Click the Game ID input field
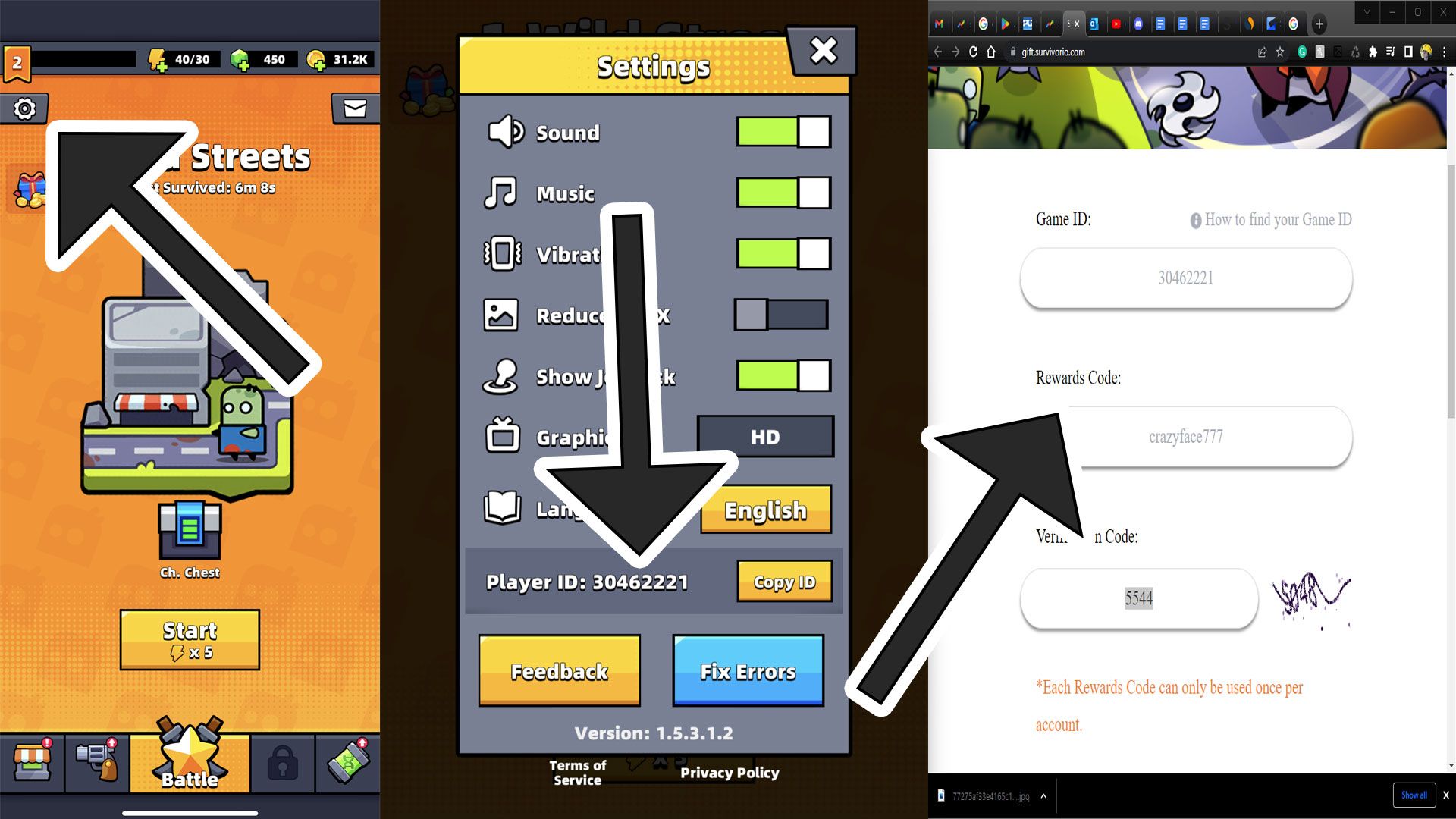 [x=1186, y=278]
